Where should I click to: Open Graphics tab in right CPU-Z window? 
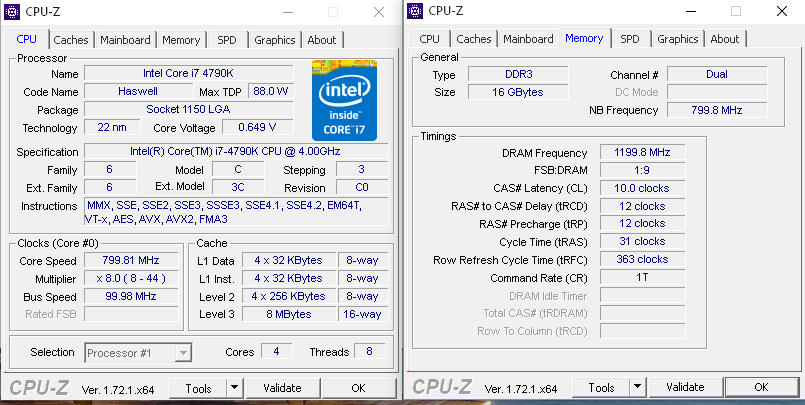[678, 39]
